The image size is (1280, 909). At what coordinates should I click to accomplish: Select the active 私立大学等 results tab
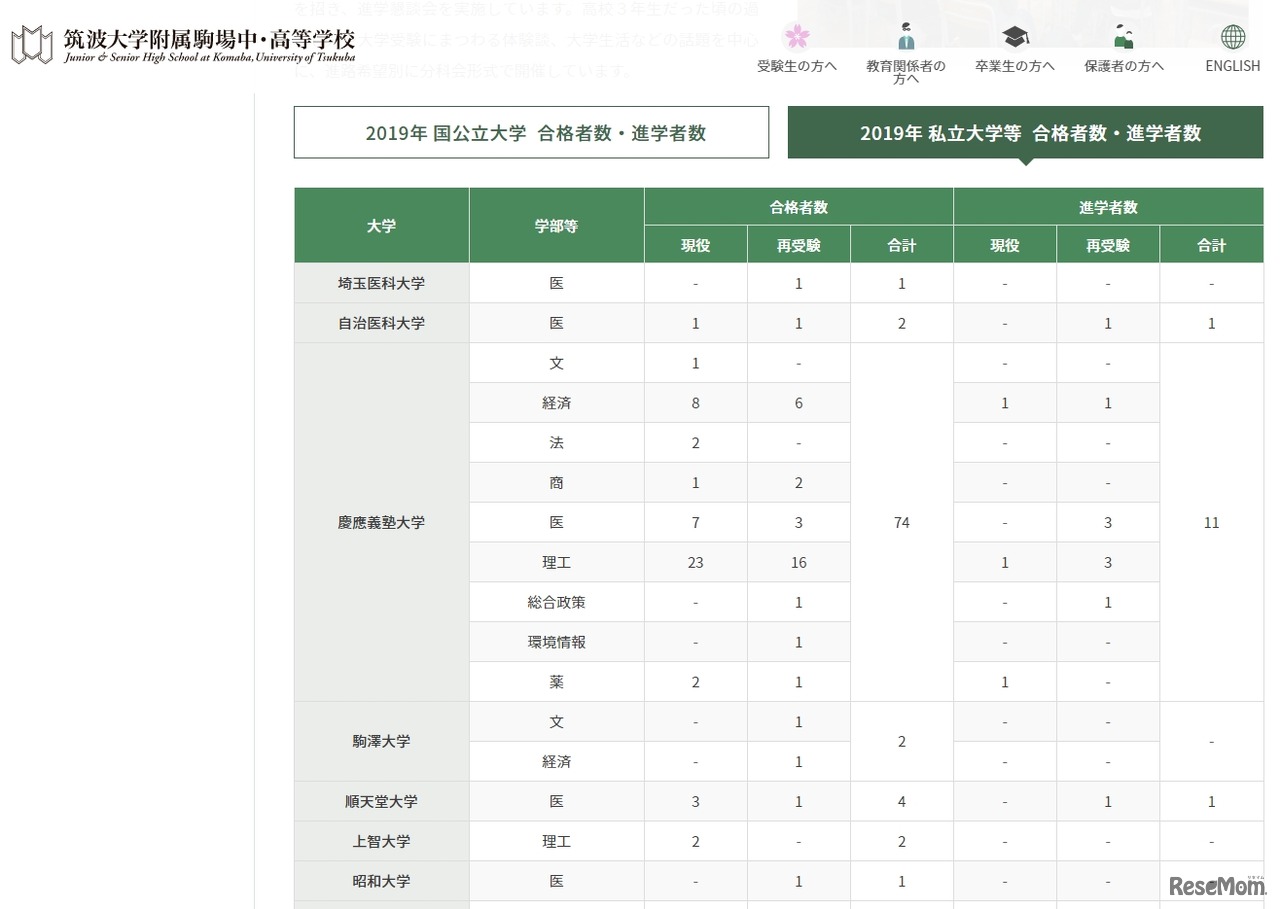point(1024,133)
